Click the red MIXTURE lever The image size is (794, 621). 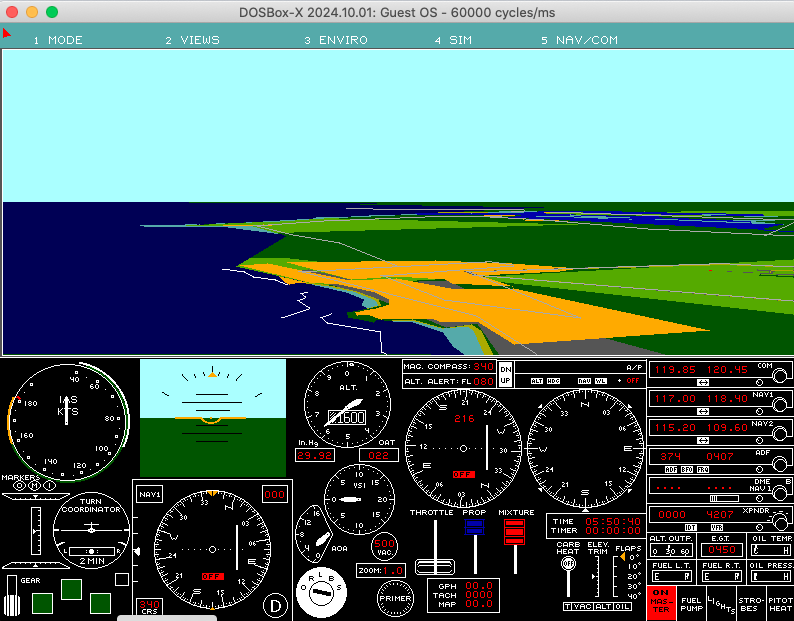[x=514, y=532]
